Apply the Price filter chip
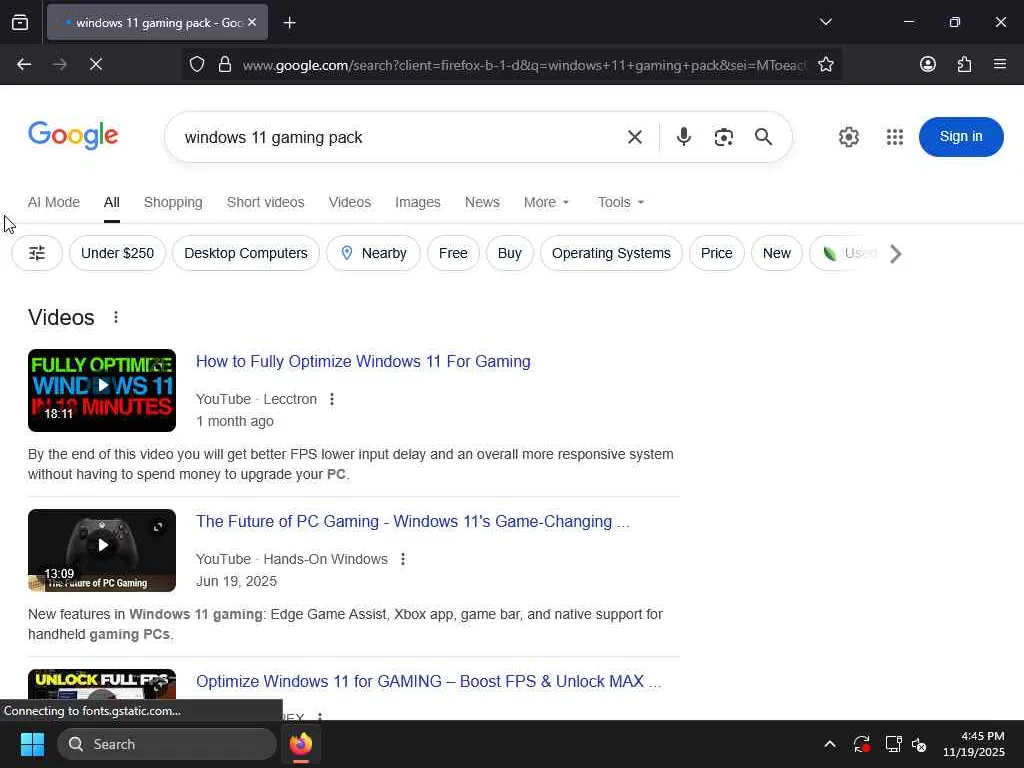This screenshot has width=1024, height=768. coord(716,253)
